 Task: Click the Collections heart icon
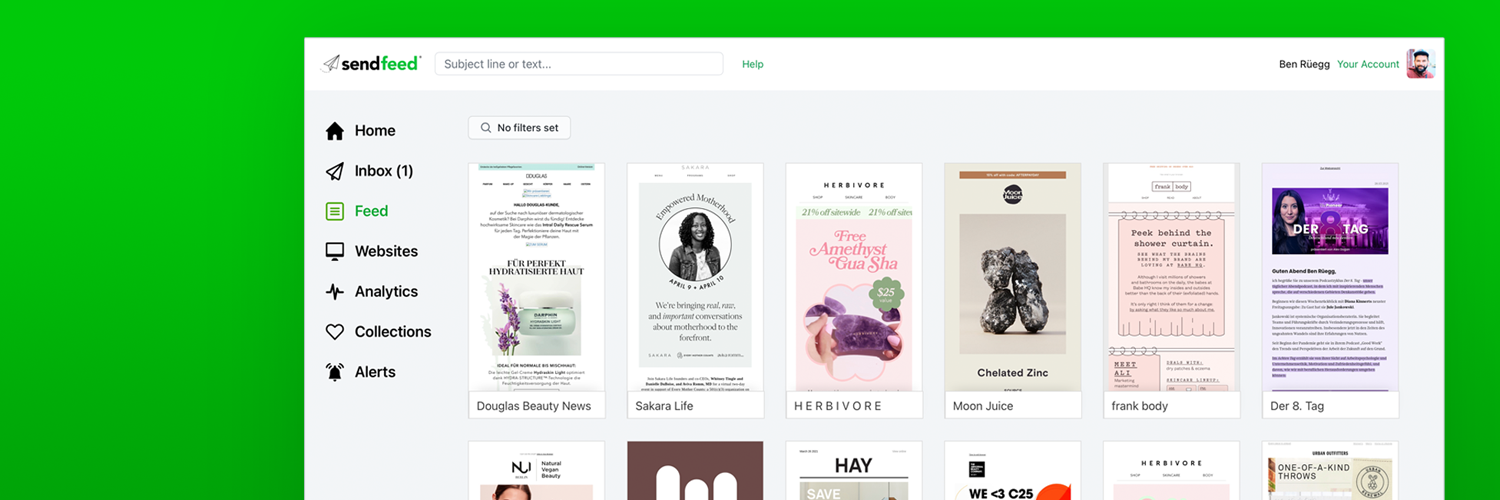tap(335, 332)
